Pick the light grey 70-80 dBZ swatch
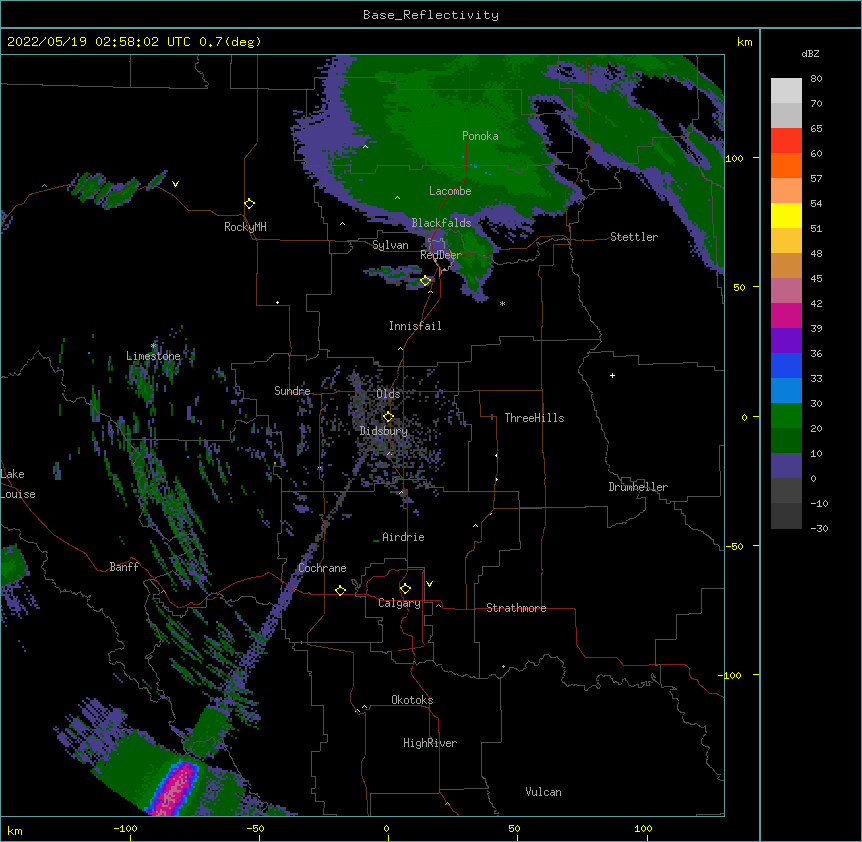 [x=786, y=91]
